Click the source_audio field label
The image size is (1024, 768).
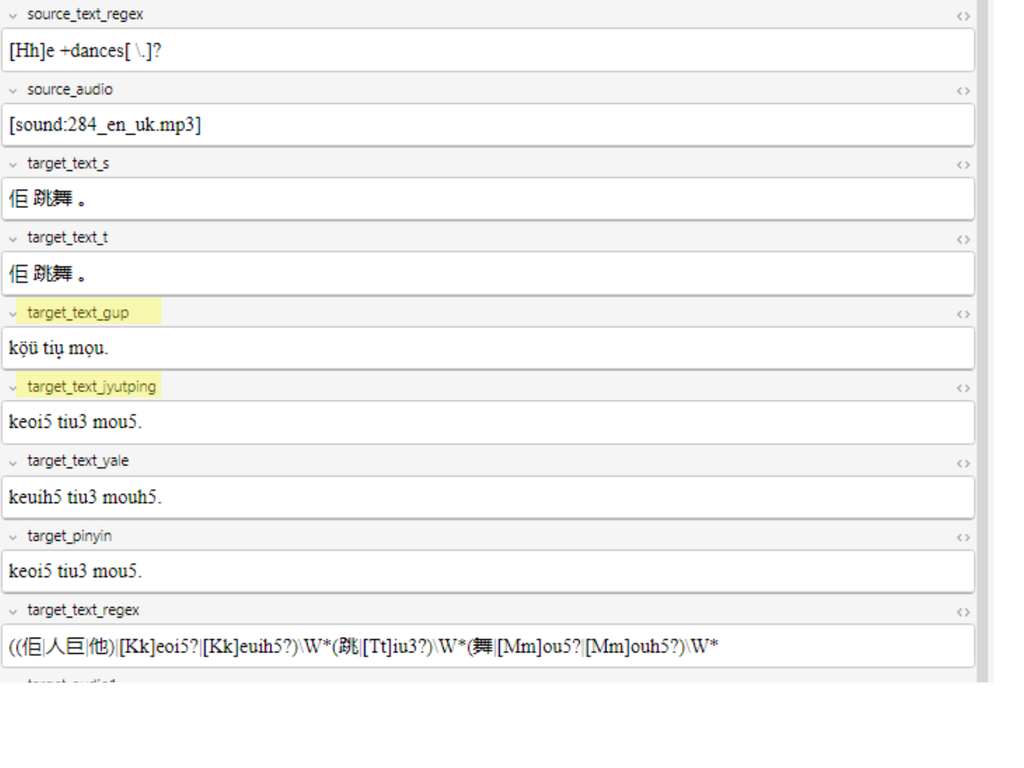click(x=70, y=89)
